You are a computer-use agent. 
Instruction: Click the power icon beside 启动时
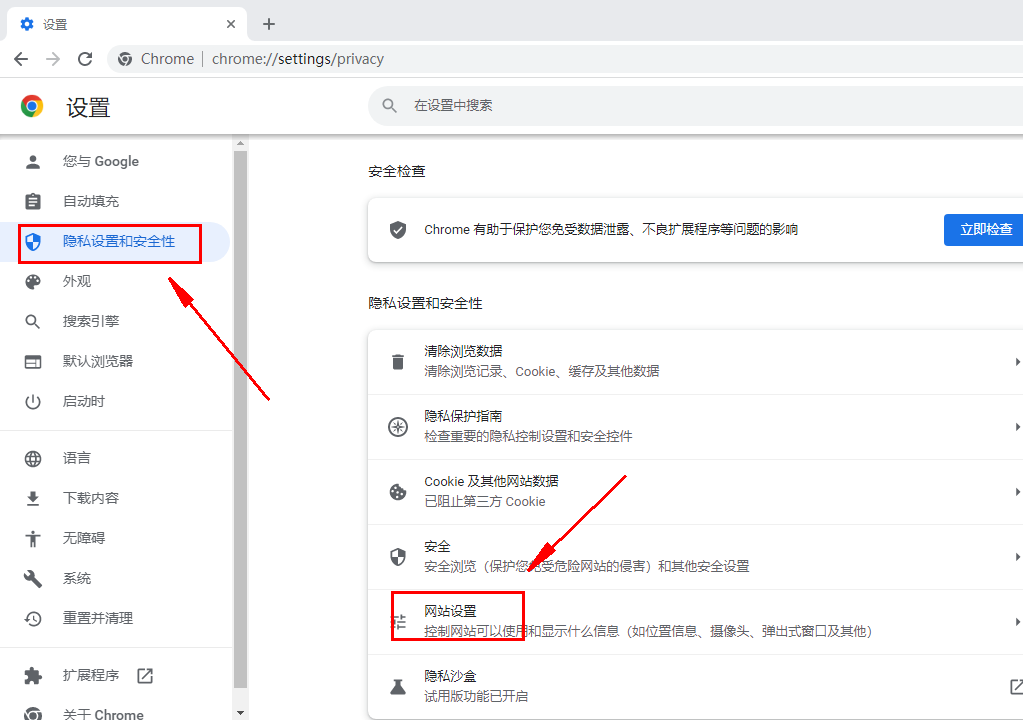point(33,402)
